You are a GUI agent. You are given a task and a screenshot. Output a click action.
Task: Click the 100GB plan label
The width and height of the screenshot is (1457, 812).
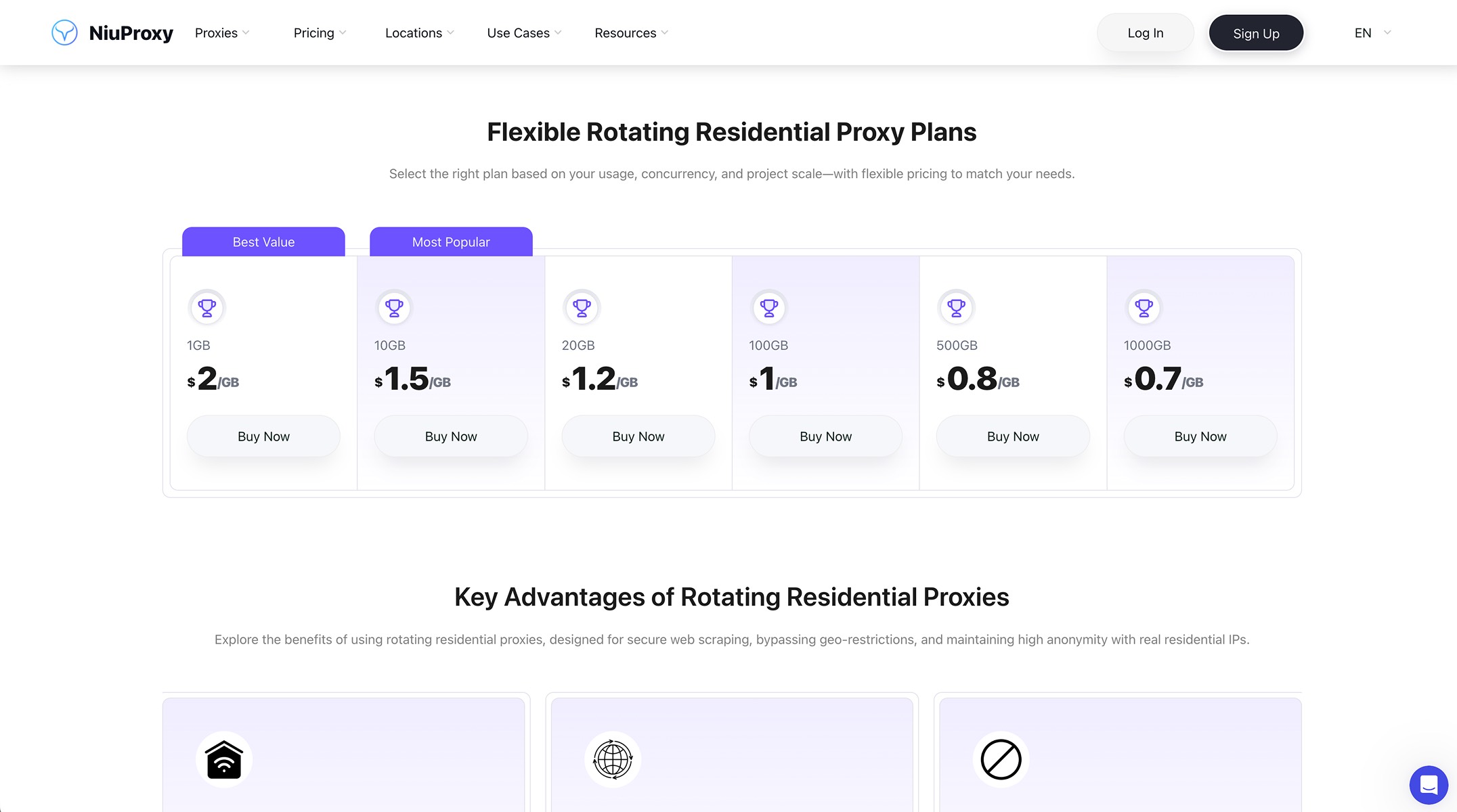pos(768,345)
